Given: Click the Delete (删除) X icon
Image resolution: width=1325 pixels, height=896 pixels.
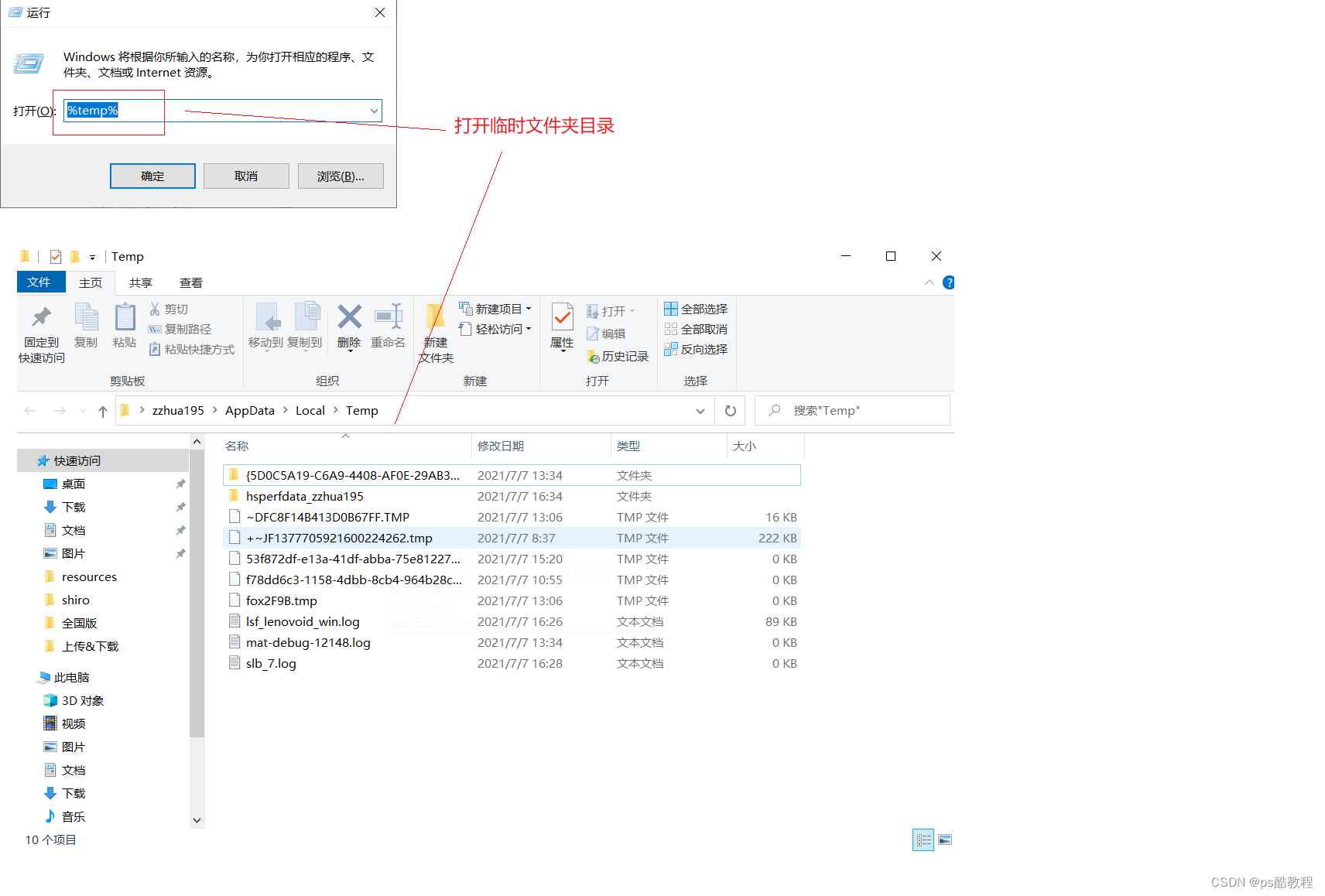Looking at the screenshot, I should (x=349, y=316).
